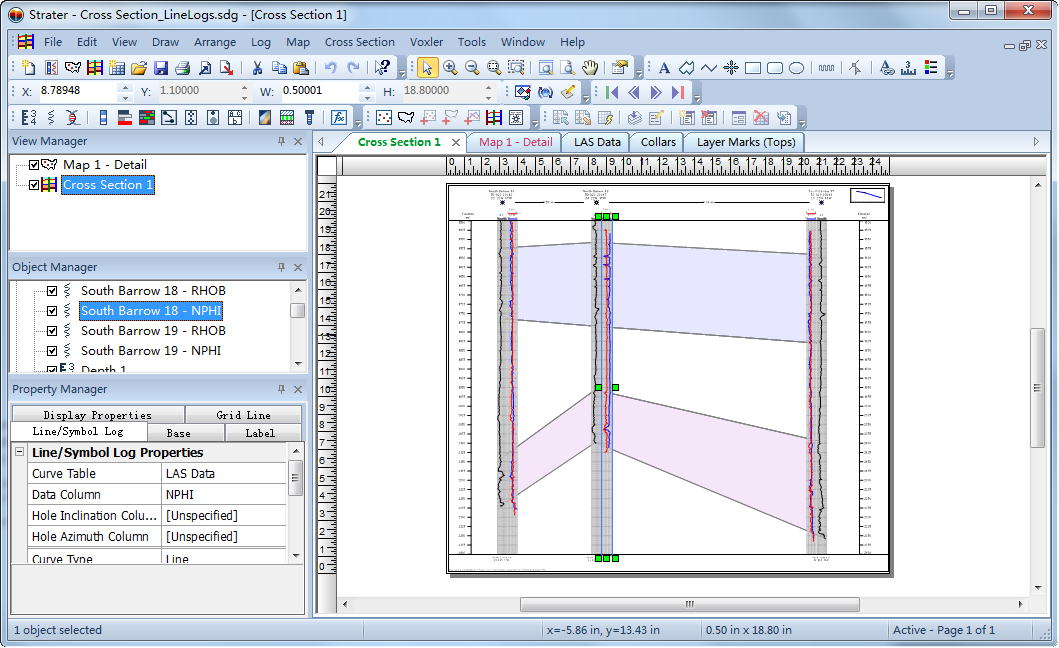Select the Zoom In magnifier tool
1059x648 pixels.
click(x=450, y=68)
